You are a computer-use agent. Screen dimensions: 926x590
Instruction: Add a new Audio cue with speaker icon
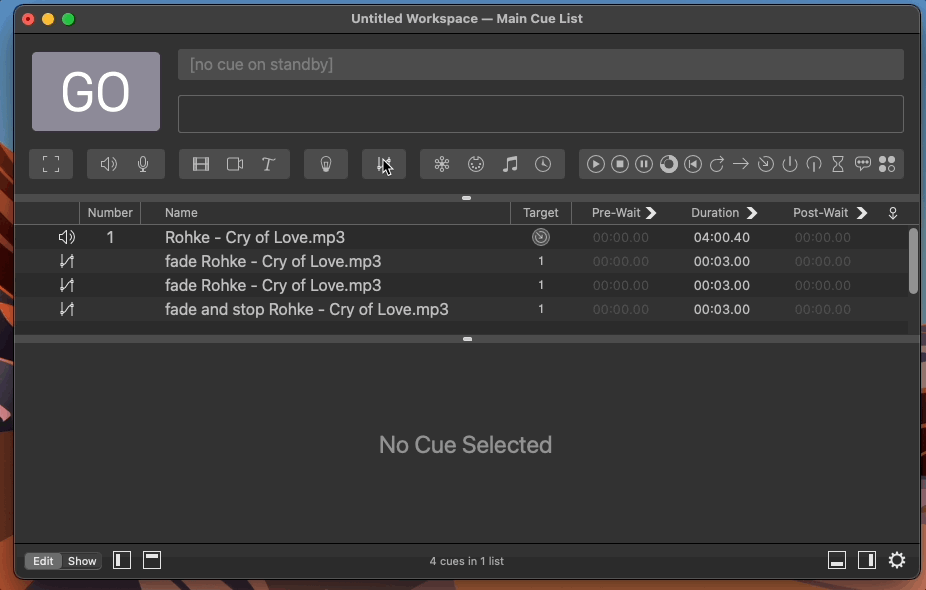pos(109,164)
